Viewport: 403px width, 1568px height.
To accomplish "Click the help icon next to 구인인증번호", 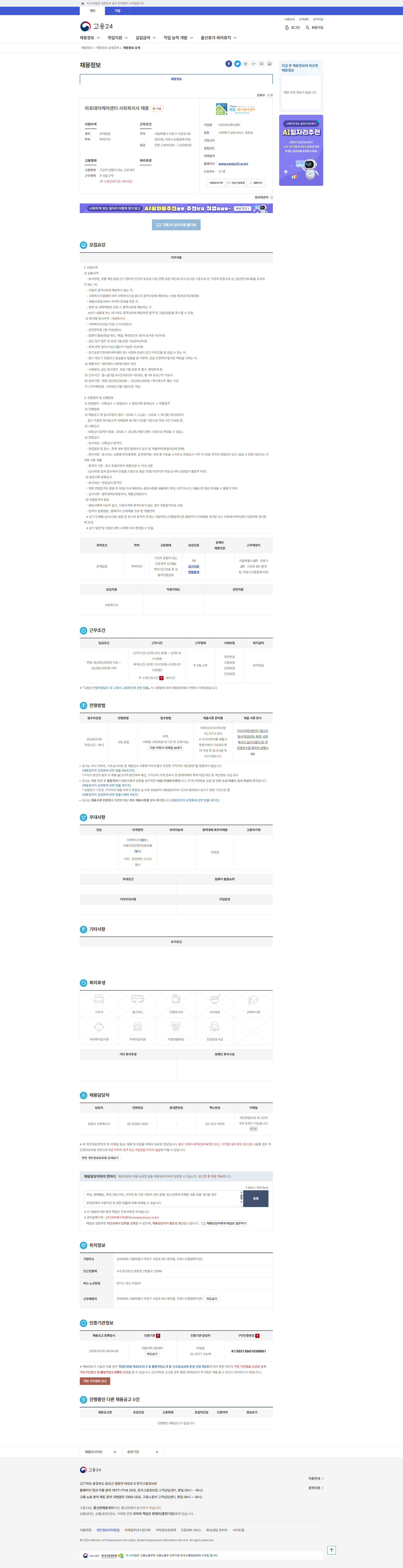I will point(258,1335).
